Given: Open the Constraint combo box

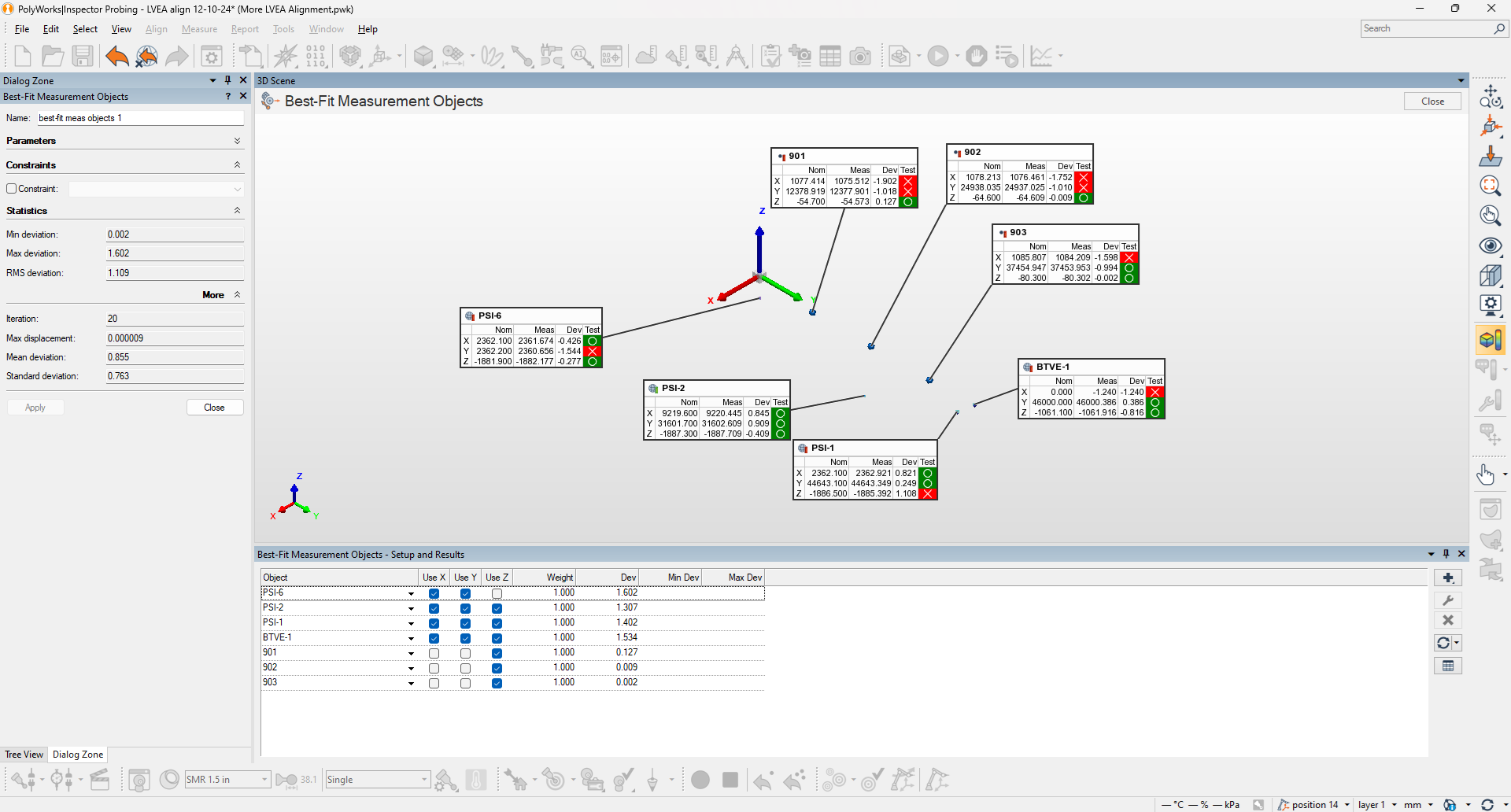Looking at the screenshot, I should (156, 189).
